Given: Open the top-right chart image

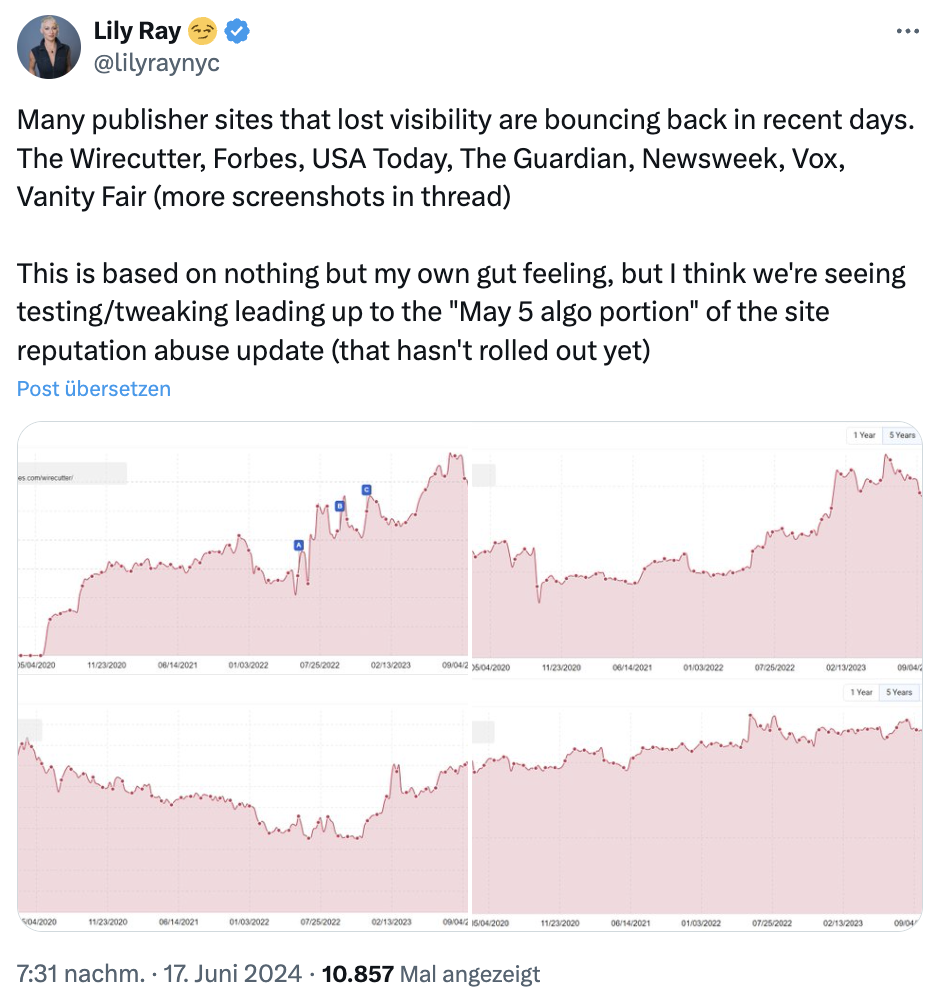Looking at the screenshot, I should (695, 560).
